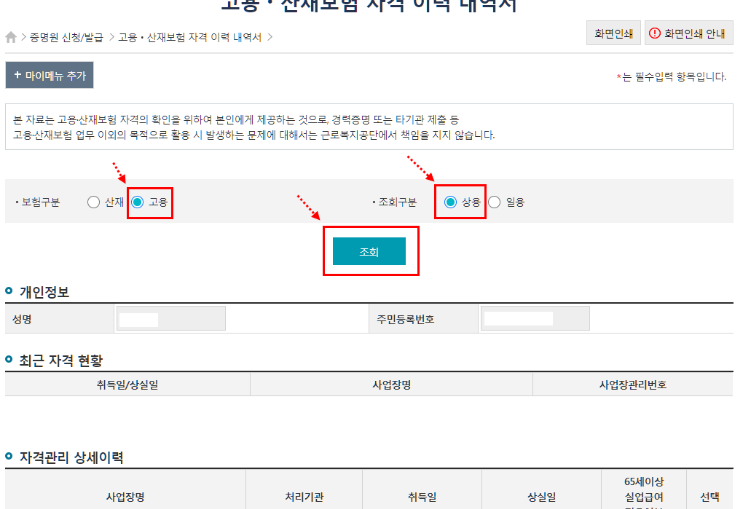Choose the 일용 inquiry type radio
Image resolution: width=747 pixels, height=509 pixels.
click(x=495, y=202)
